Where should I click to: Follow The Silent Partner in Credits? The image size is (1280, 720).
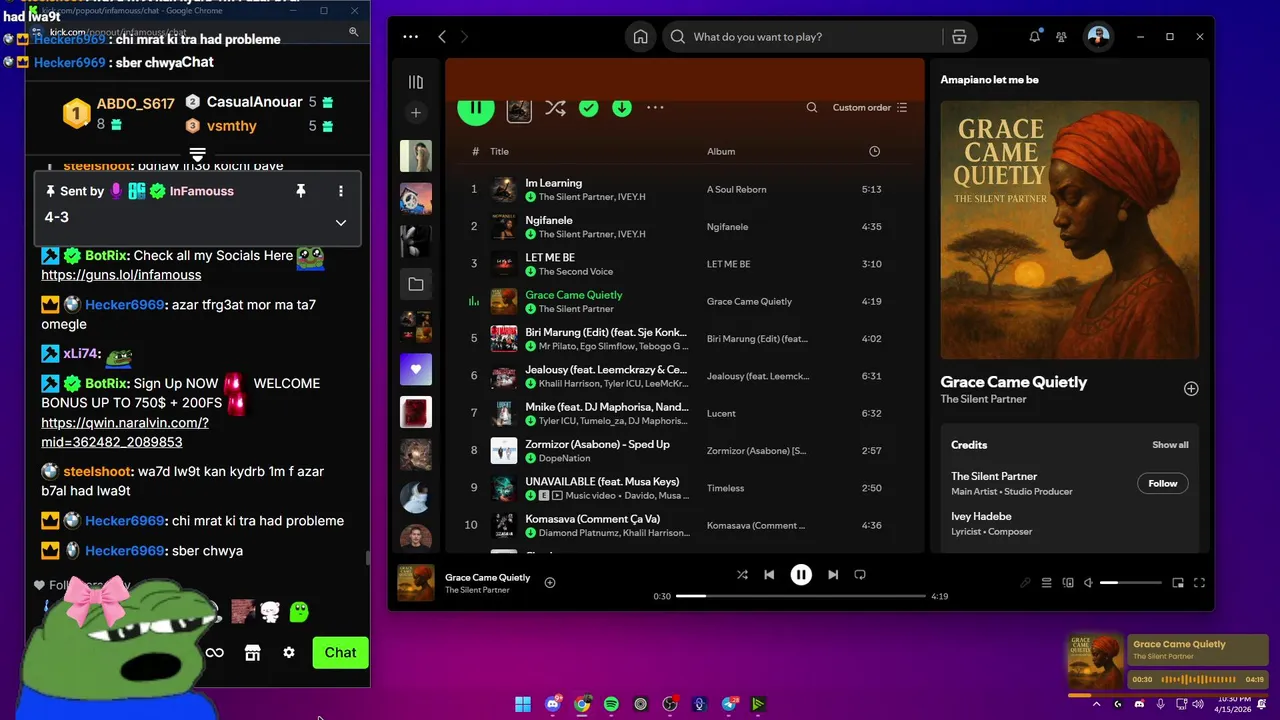(1163, 484)
